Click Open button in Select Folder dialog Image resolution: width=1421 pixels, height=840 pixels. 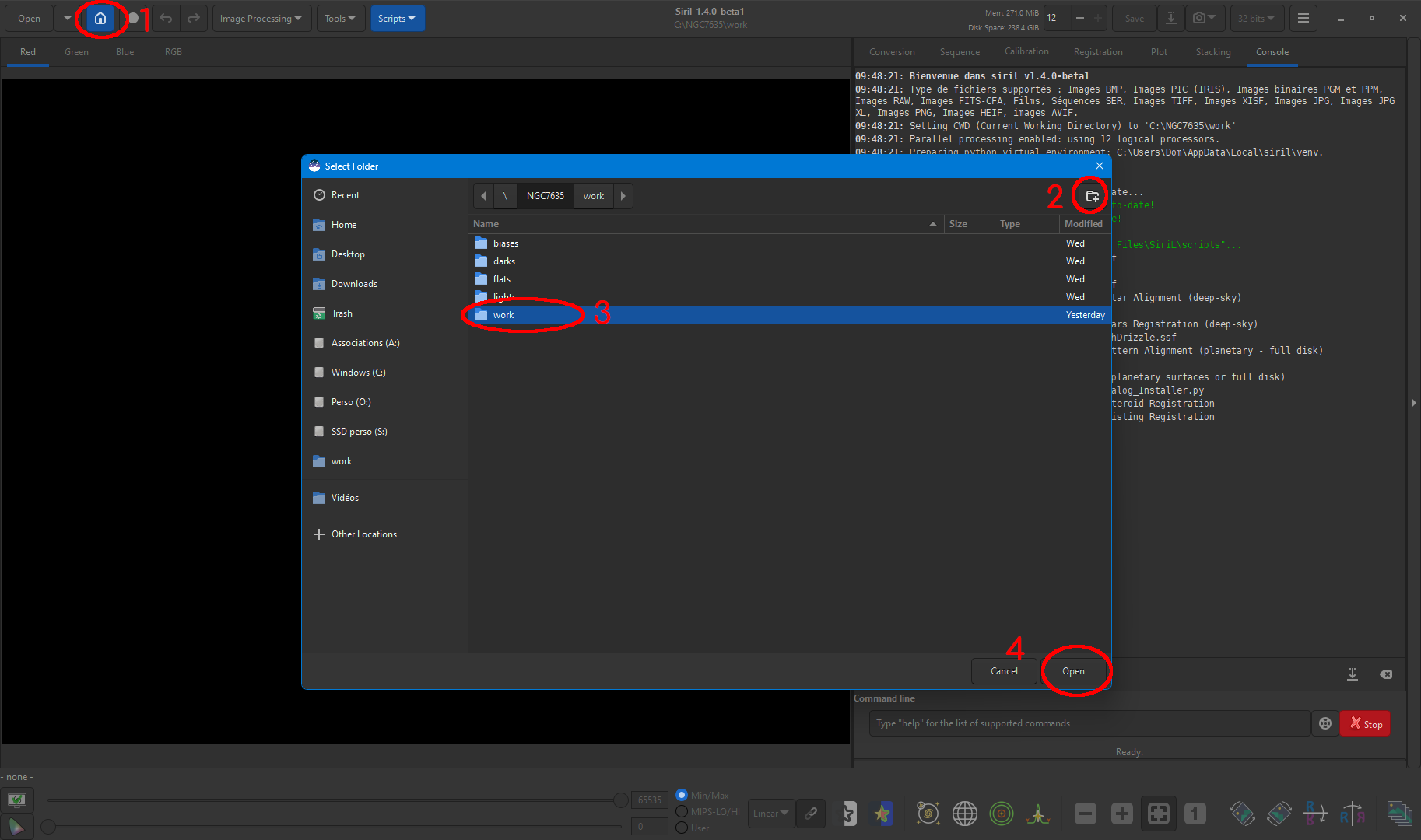tap(1073, 671)
